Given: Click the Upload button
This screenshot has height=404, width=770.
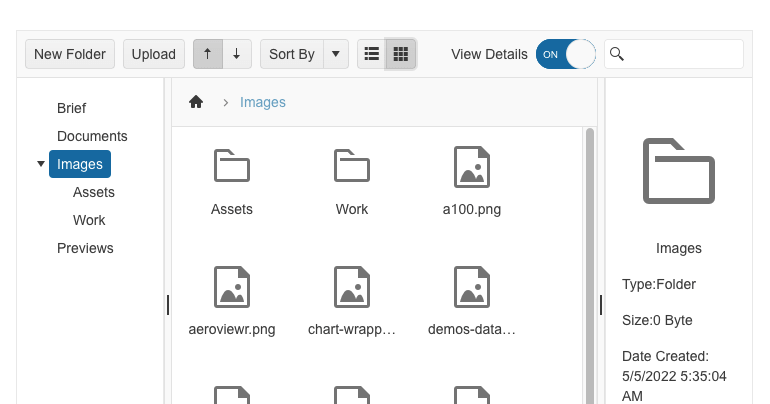Looking at the screenshot, I should click(154, 54).
